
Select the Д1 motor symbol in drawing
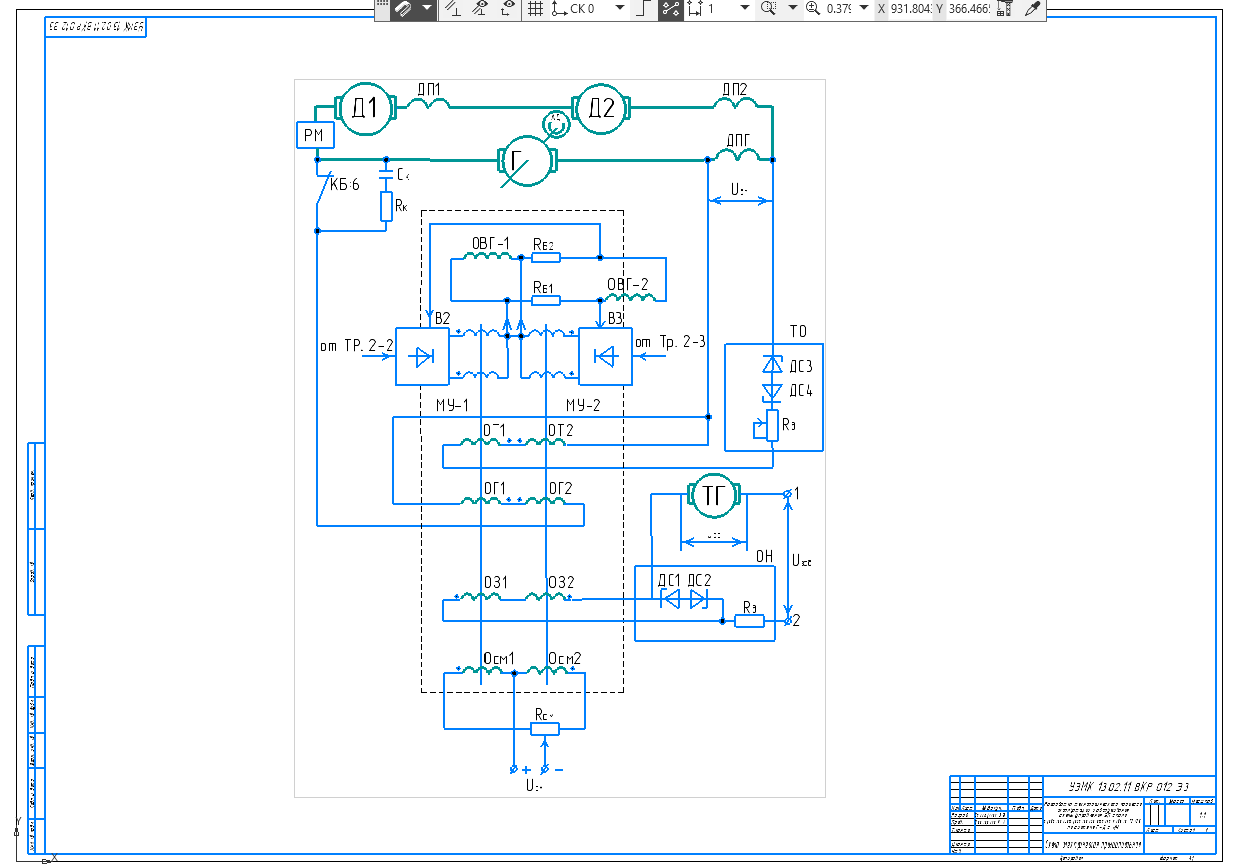pos(367,108)
